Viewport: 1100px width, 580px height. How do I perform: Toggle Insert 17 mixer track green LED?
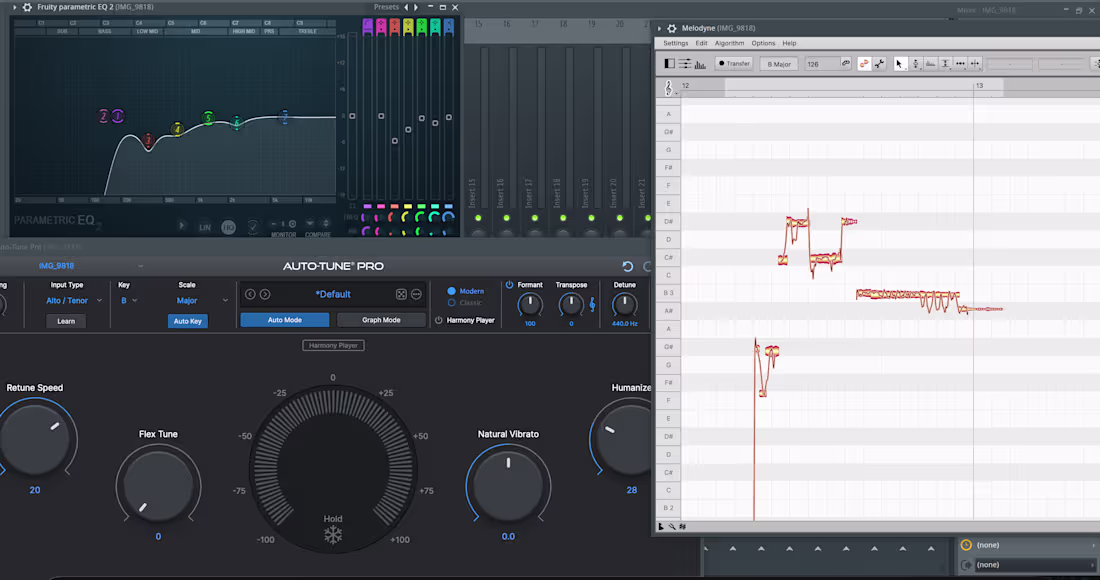pos(535,218)
